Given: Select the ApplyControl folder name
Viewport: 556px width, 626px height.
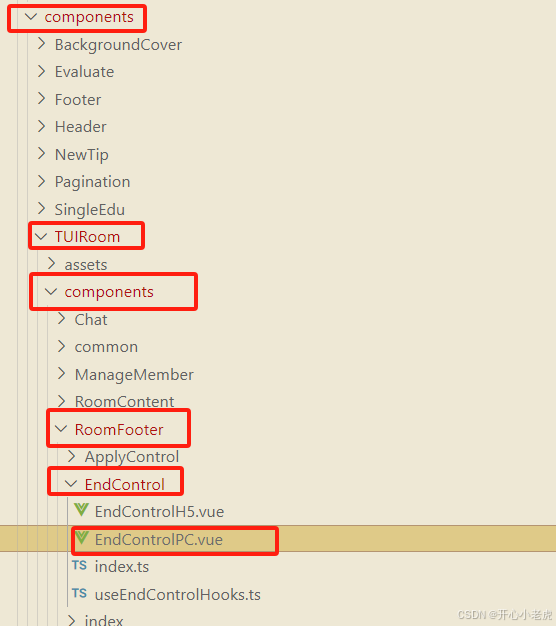Looking at the screenshot, I should coord(132,457).
